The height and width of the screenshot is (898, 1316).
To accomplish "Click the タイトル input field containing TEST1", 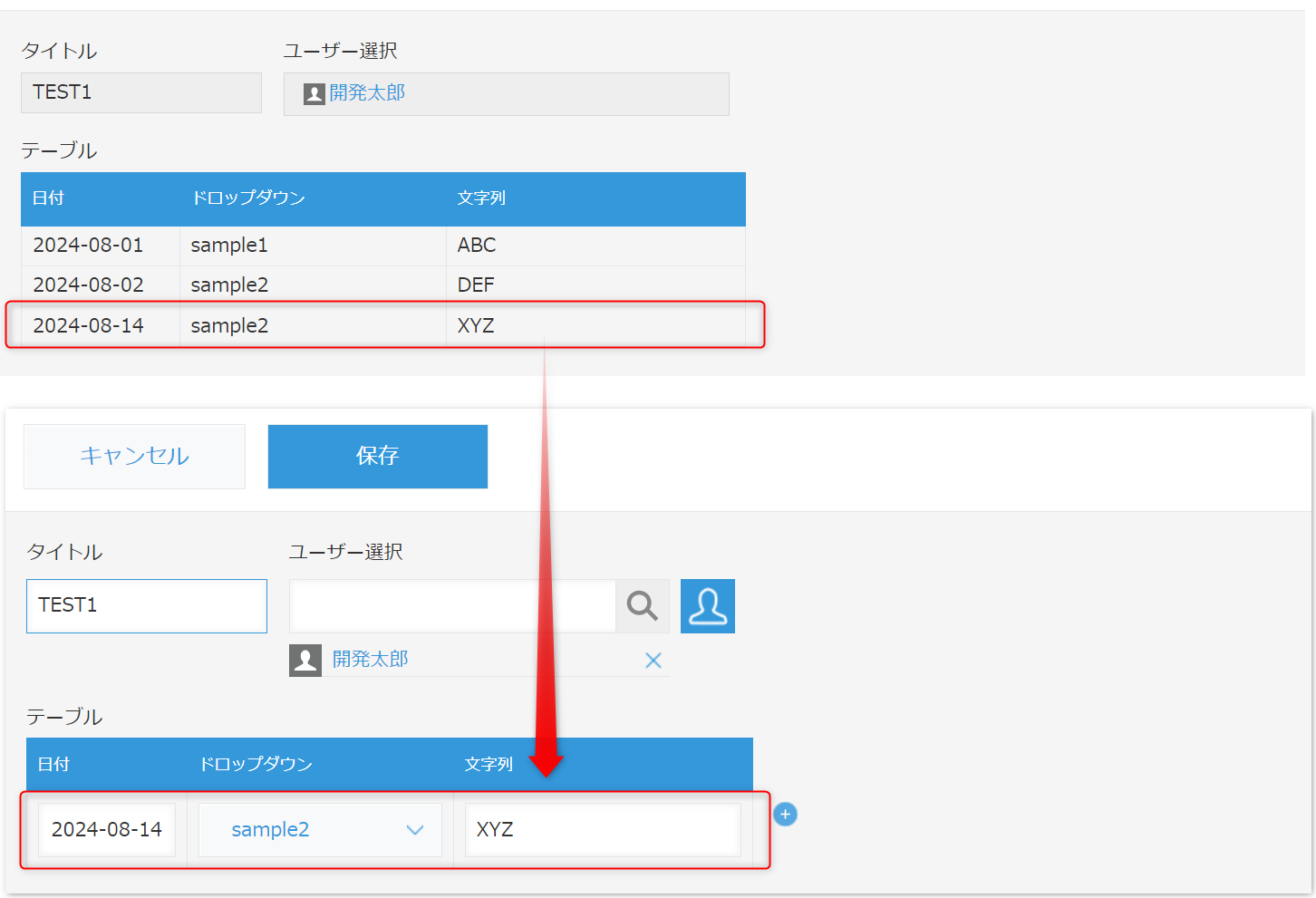I will 147,605.
